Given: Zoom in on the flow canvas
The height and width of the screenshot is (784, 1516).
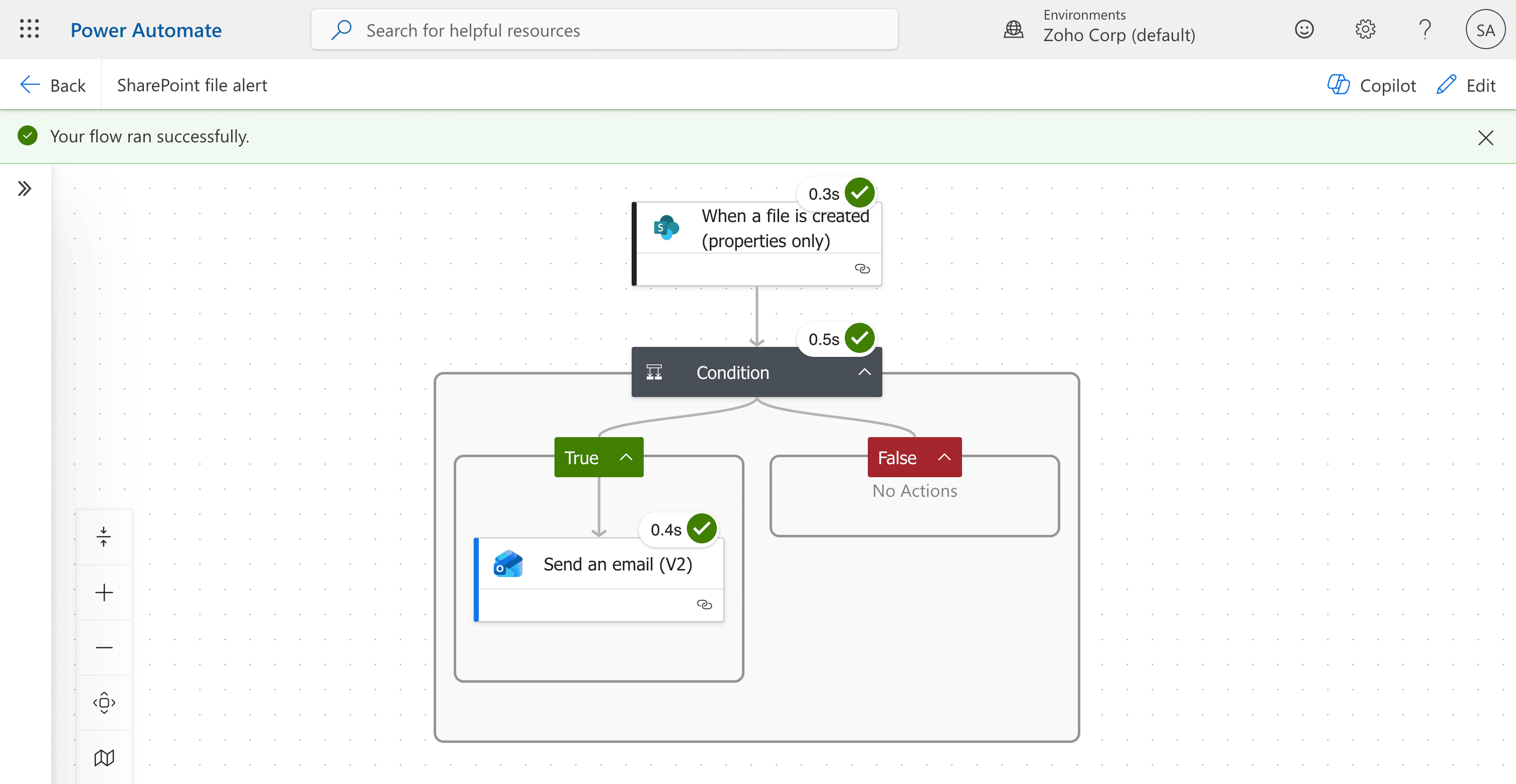Looking at the screenshot, I should point(104,592).
